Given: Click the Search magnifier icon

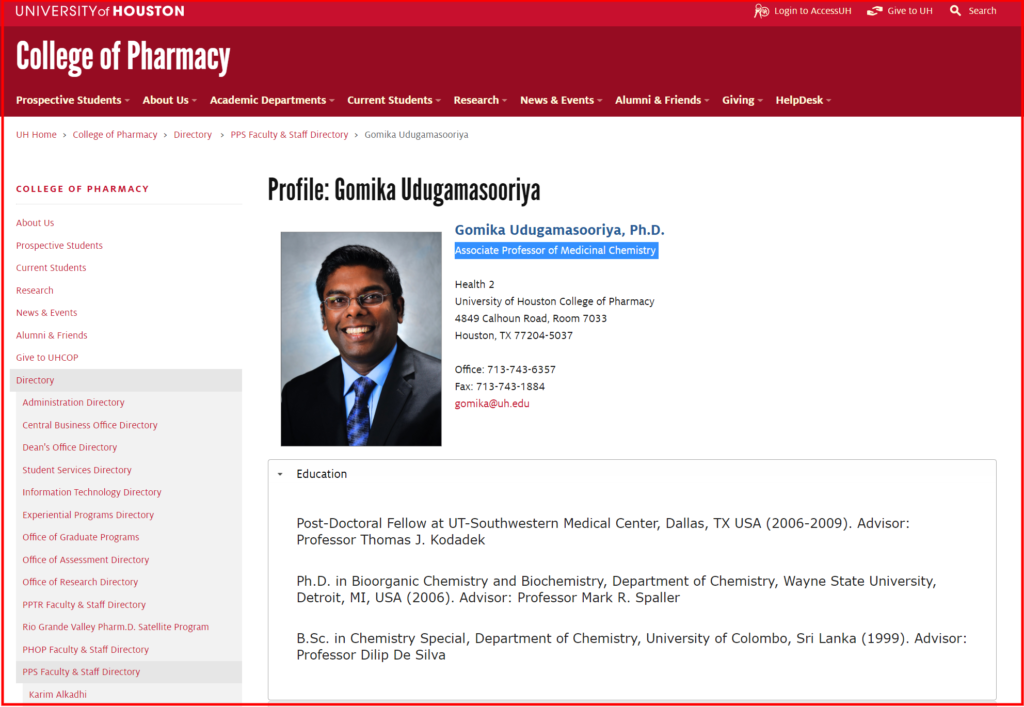Looking at the screenshot, I should coord(955,11).
